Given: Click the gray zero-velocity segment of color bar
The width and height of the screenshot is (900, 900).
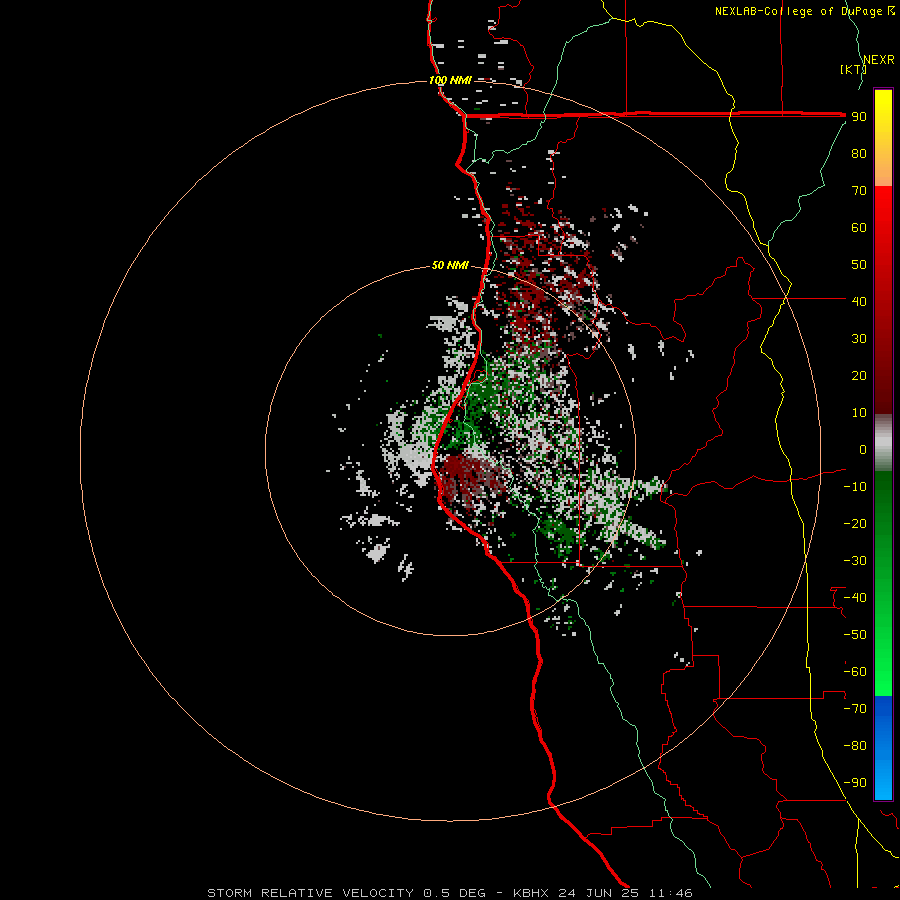Looking at the screenshot, I should [883, 443].
